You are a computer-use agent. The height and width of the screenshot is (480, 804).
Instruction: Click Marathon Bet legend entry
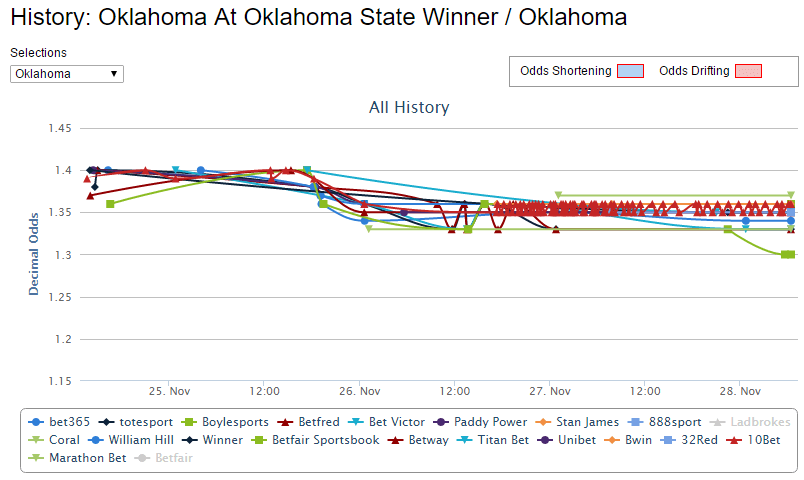pos(76,458)
